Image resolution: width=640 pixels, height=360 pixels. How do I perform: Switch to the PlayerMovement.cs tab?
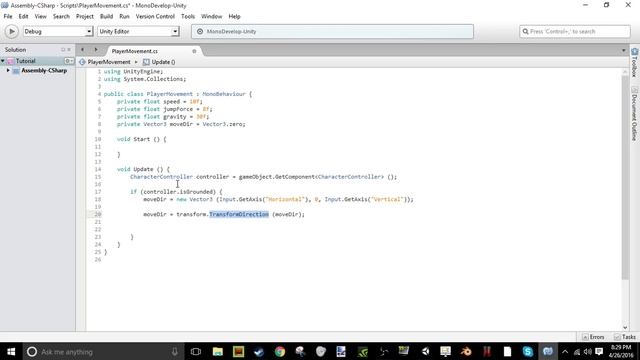(x=135, y=51)
